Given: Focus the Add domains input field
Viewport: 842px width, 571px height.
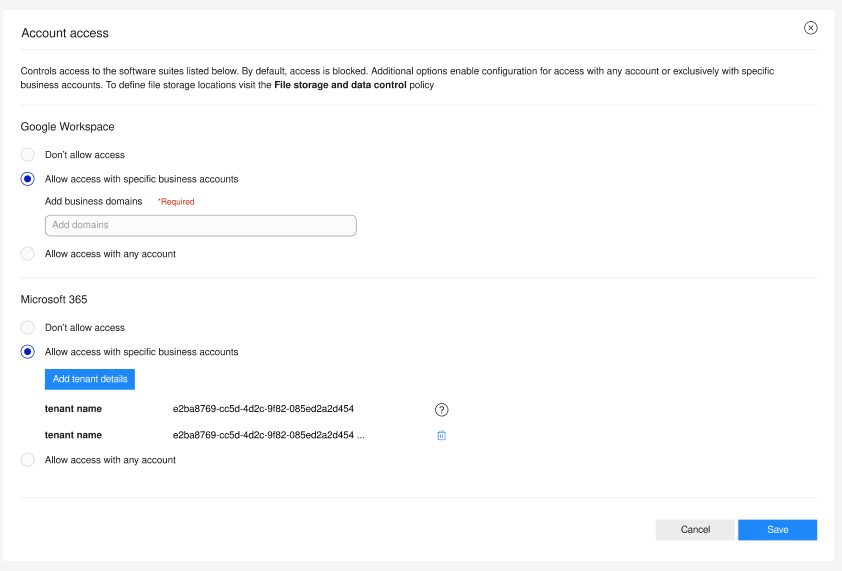Looking at the screenshot, I should coord(200,225).
